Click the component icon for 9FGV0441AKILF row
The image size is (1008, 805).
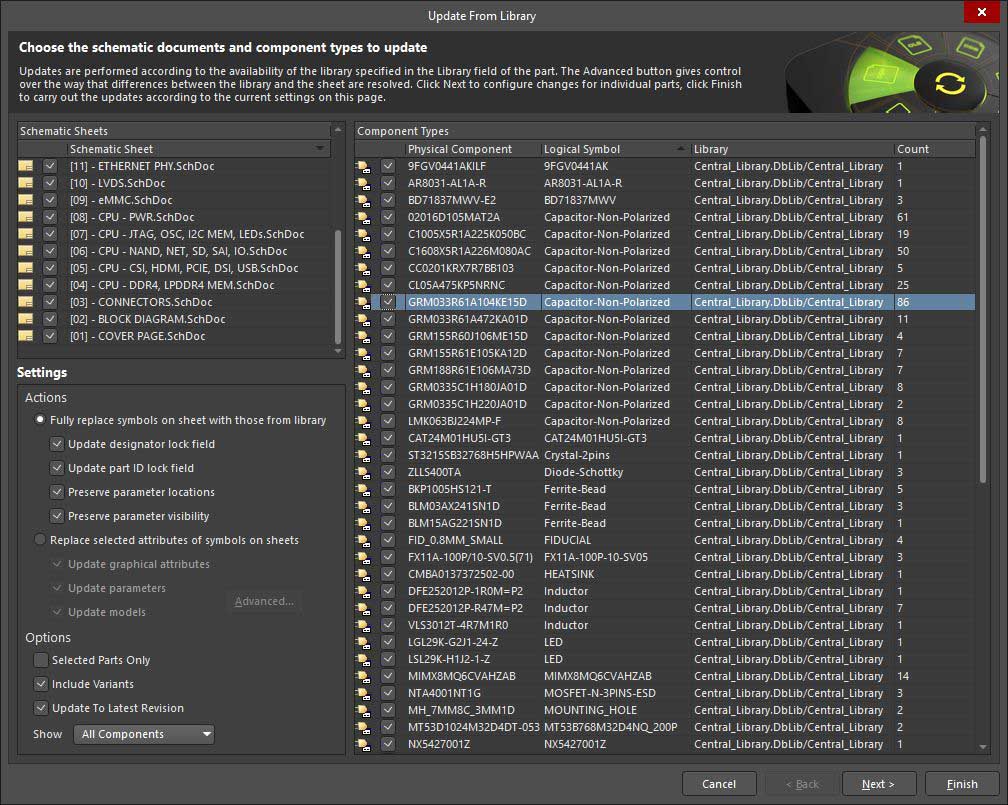pos(363,167)
